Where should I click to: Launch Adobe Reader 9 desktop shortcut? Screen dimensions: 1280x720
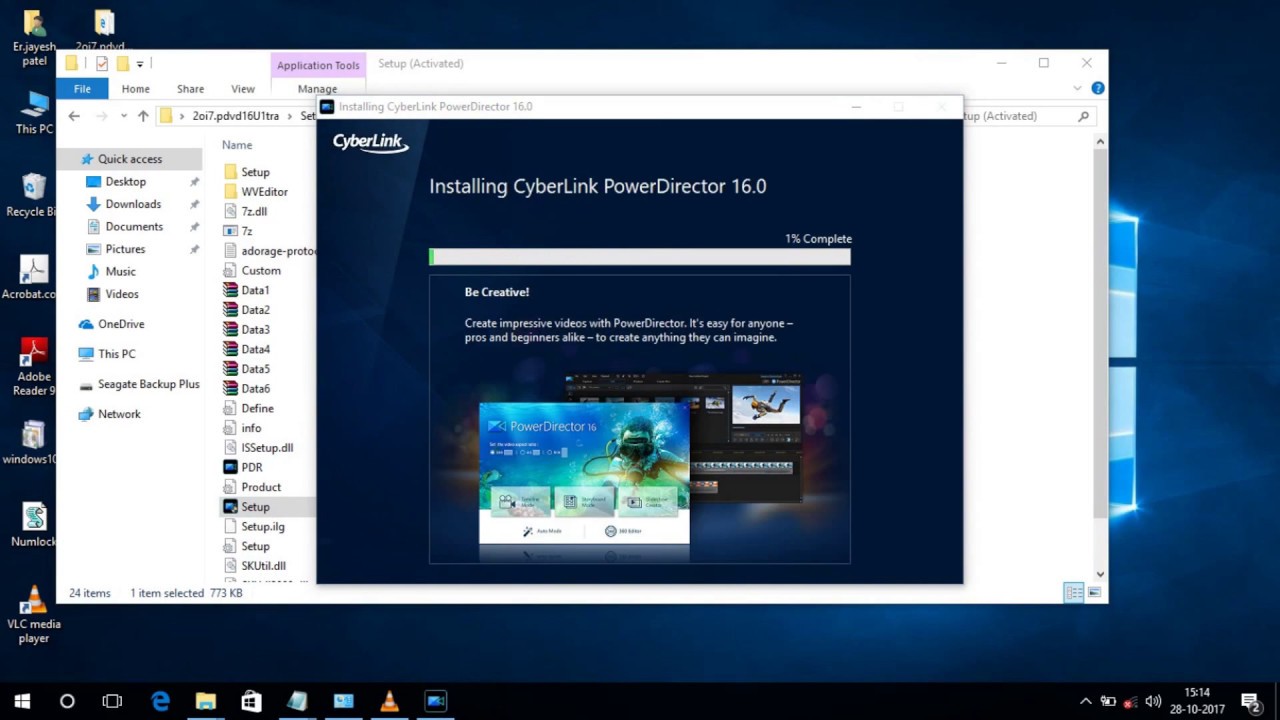pyautogui.click(x=34, y=366)
